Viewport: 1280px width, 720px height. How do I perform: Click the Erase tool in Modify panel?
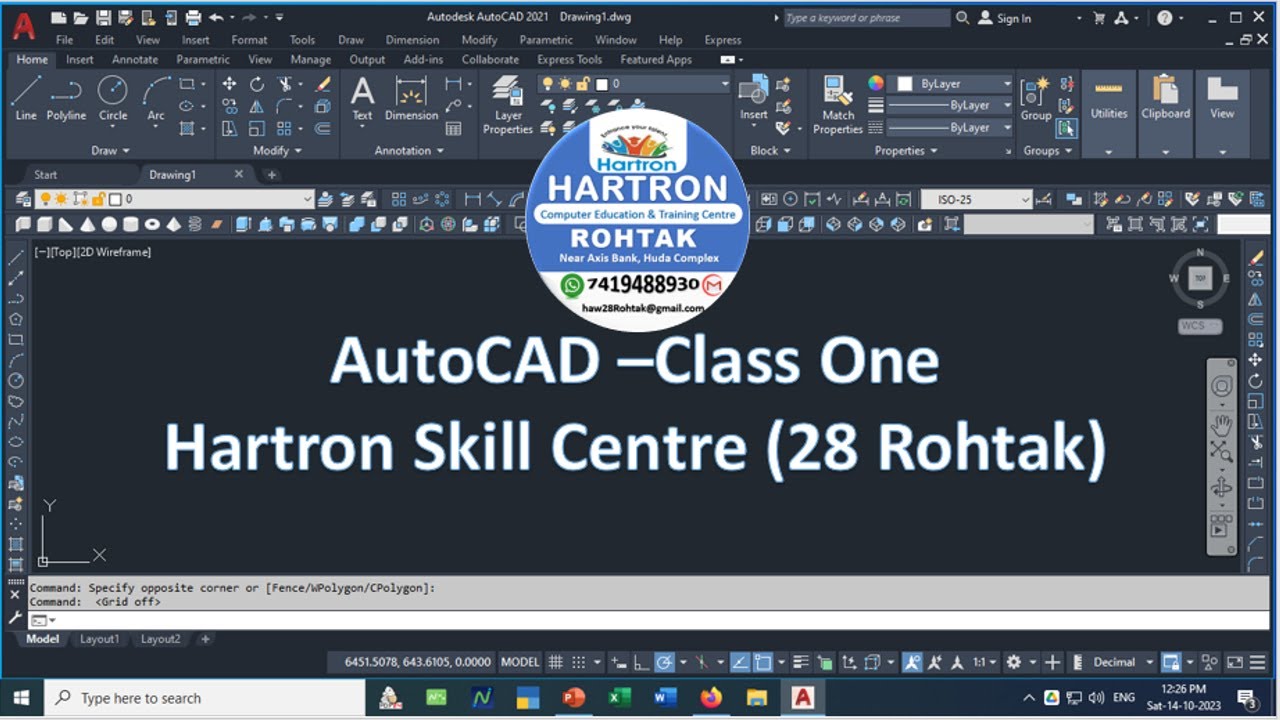[x=323, y=84]
